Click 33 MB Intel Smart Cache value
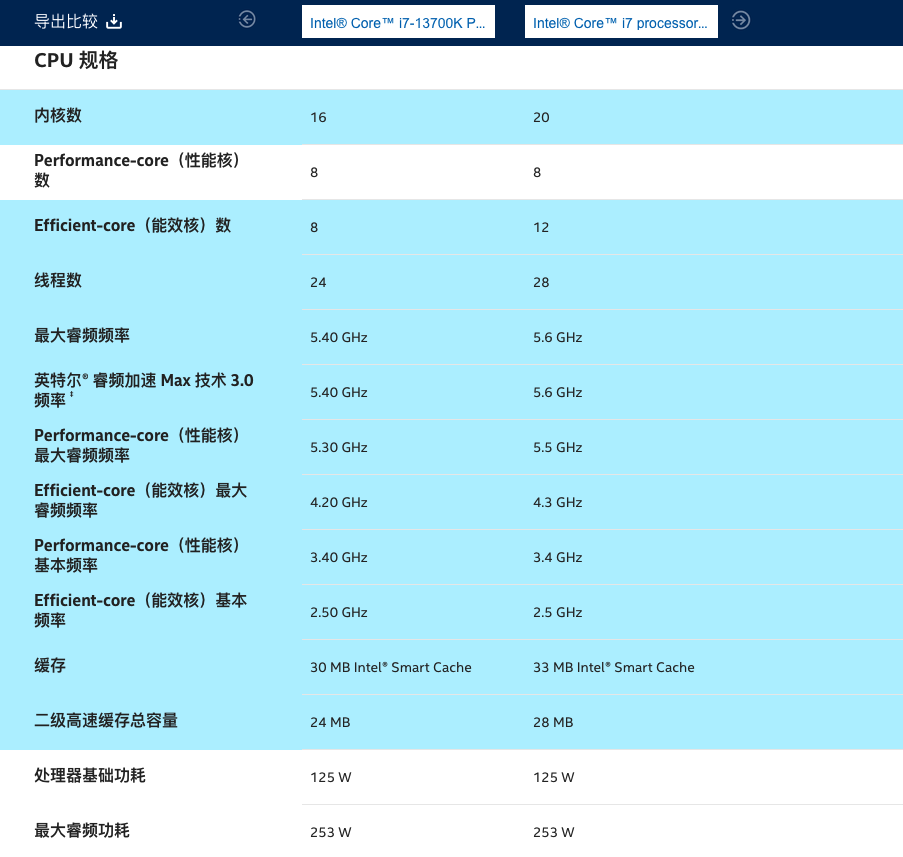903x857 pixels. [613, 667]
